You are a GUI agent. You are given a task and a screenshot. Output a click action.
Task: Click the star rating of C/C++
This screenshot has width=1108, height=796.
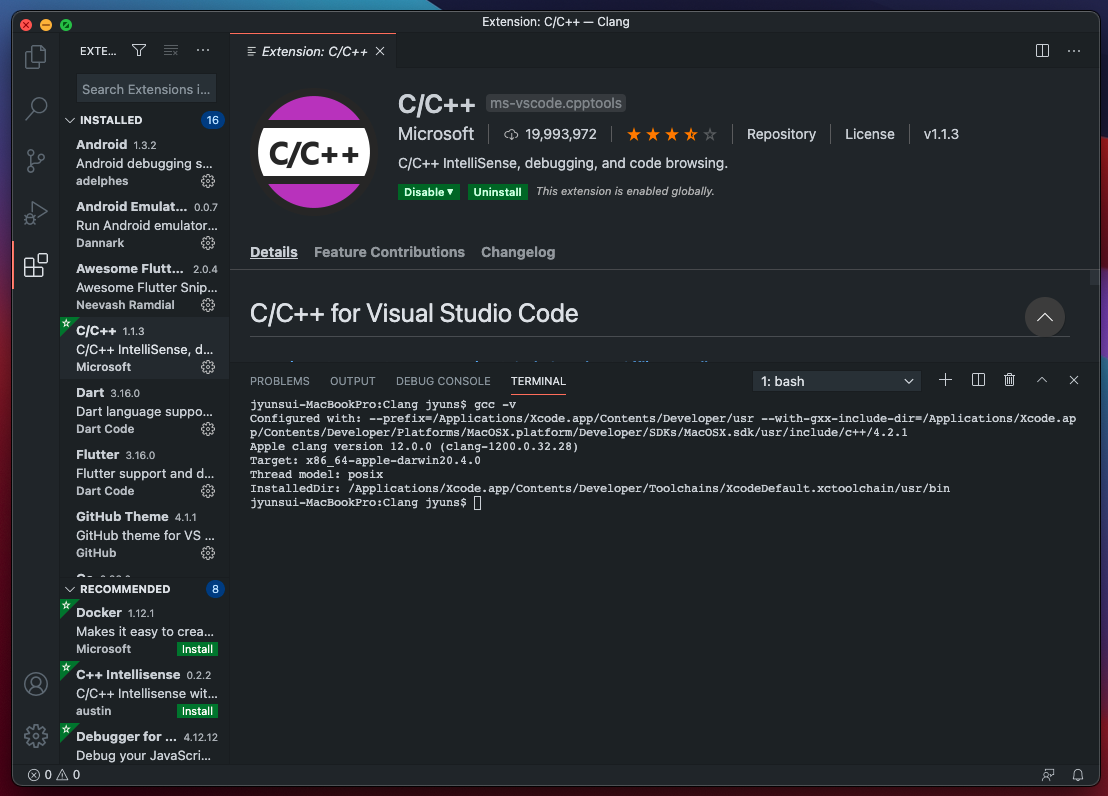(671, 134)
